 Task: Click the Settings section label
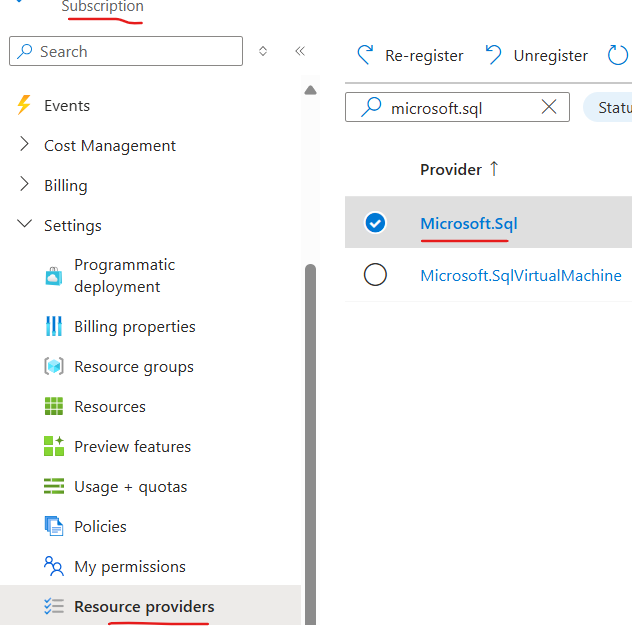point(73,226)
